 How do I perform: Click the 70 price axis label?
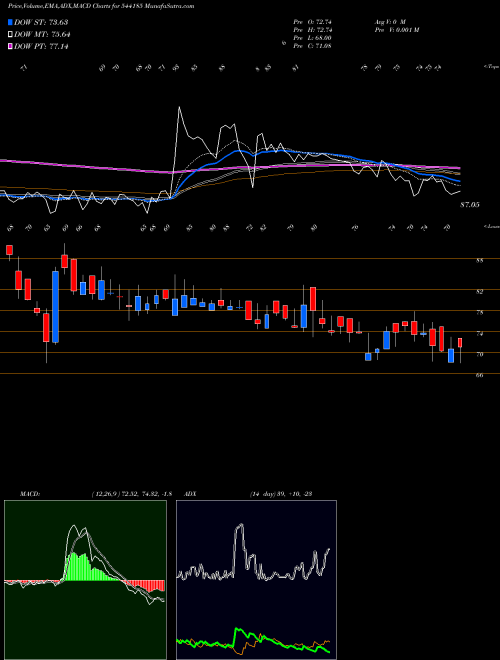point(479,355)
